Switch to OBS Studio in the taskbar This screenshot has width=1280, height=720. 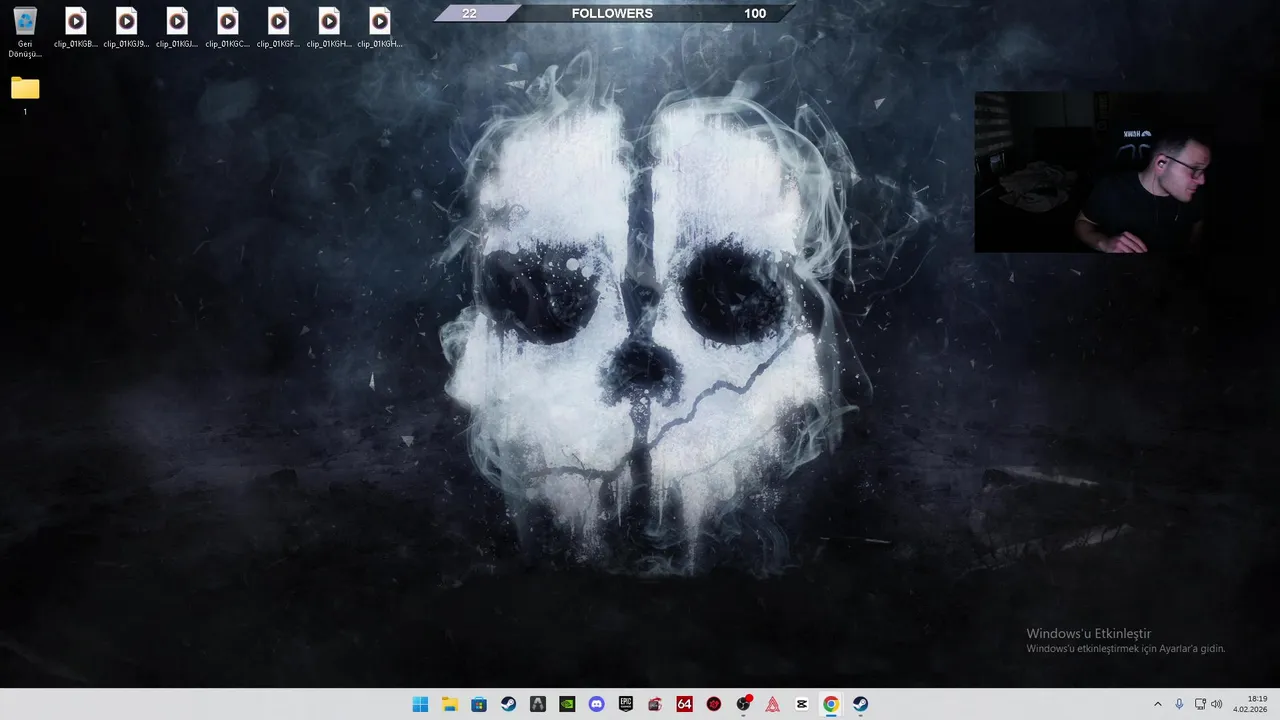[x=743, y=704]
